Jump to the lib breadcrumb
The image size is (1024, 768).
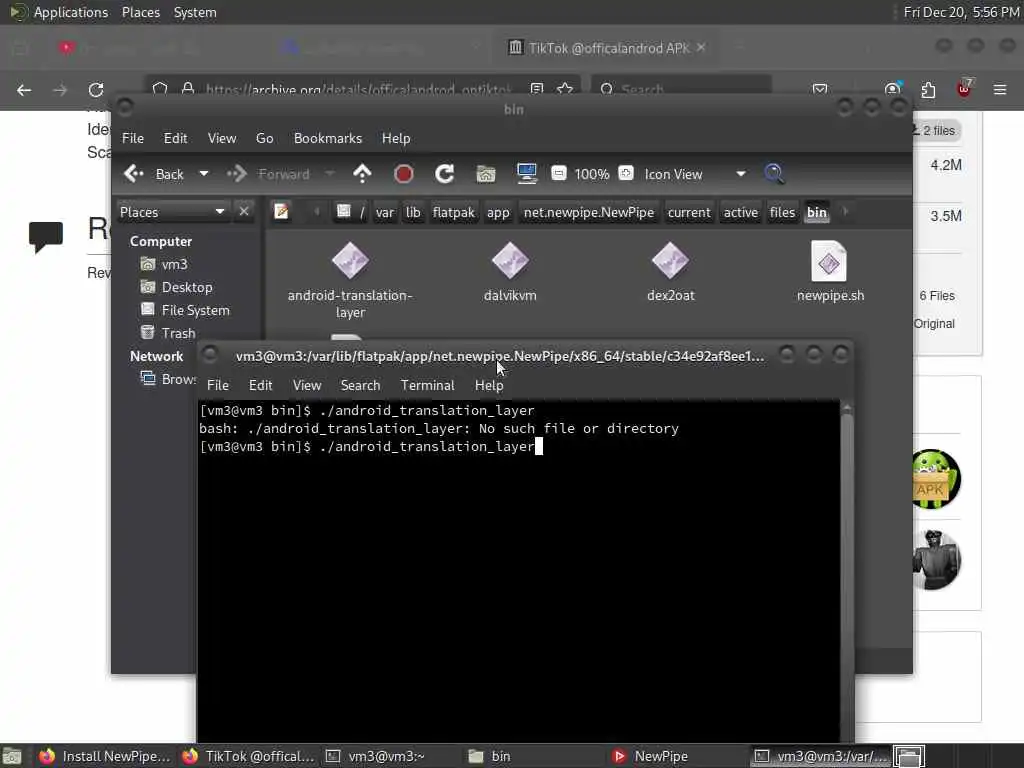click(413, 212)
